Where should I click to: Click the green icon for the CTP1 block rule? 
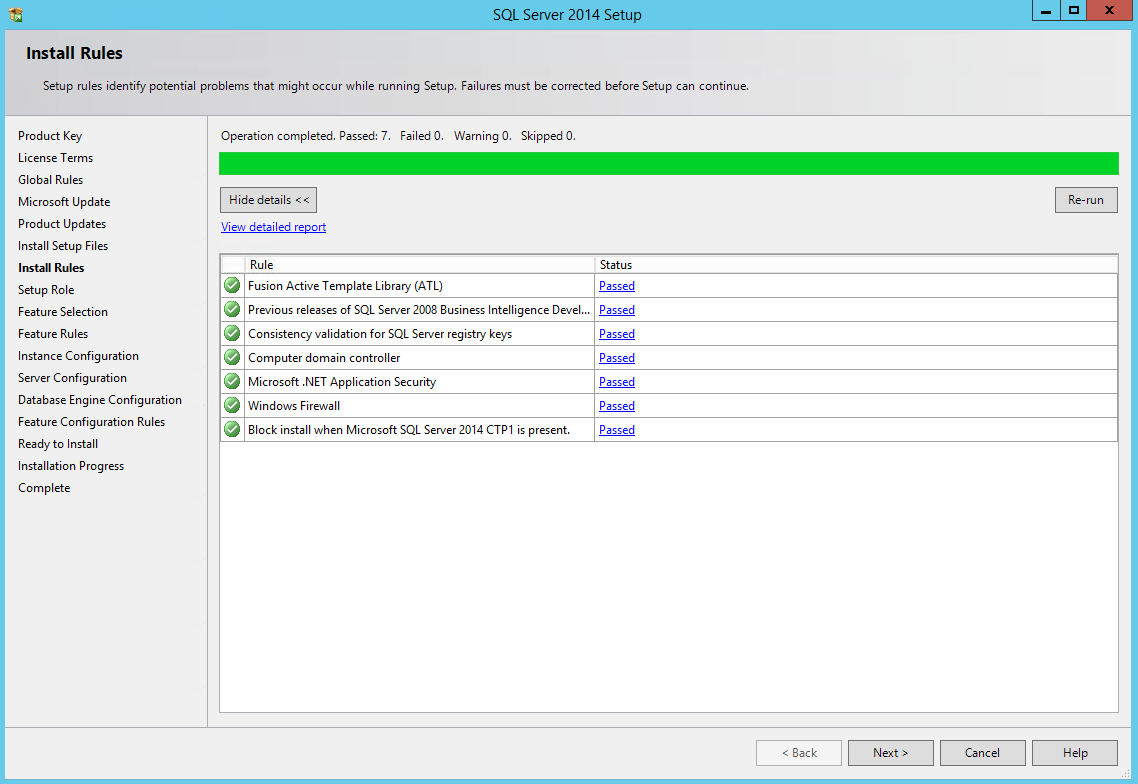click(231, 429)
